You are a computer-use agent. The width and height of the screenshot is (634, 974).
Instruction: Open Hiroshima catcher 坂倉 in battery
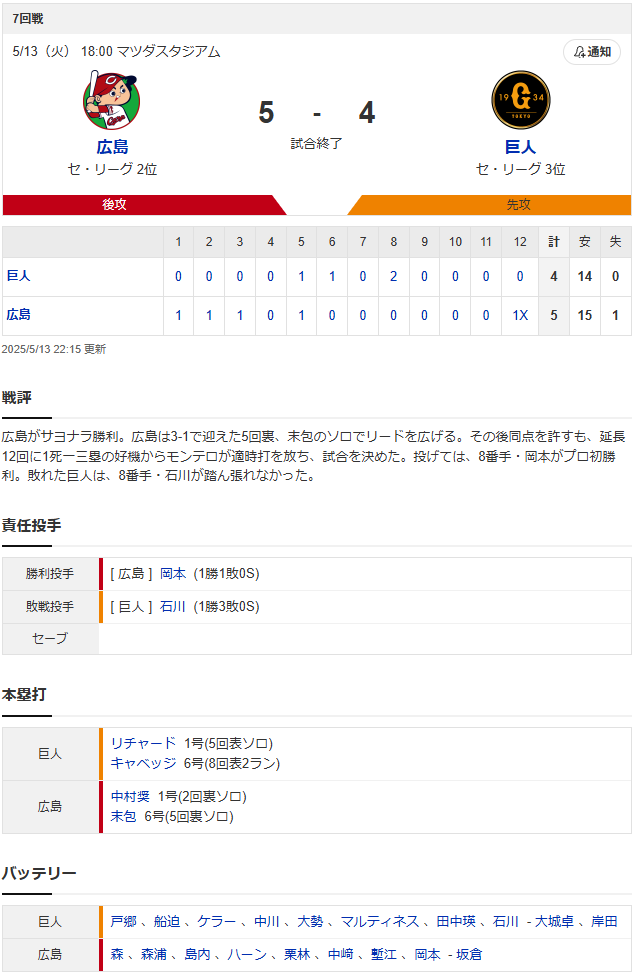pyautogui.click(x=469, y=954)
